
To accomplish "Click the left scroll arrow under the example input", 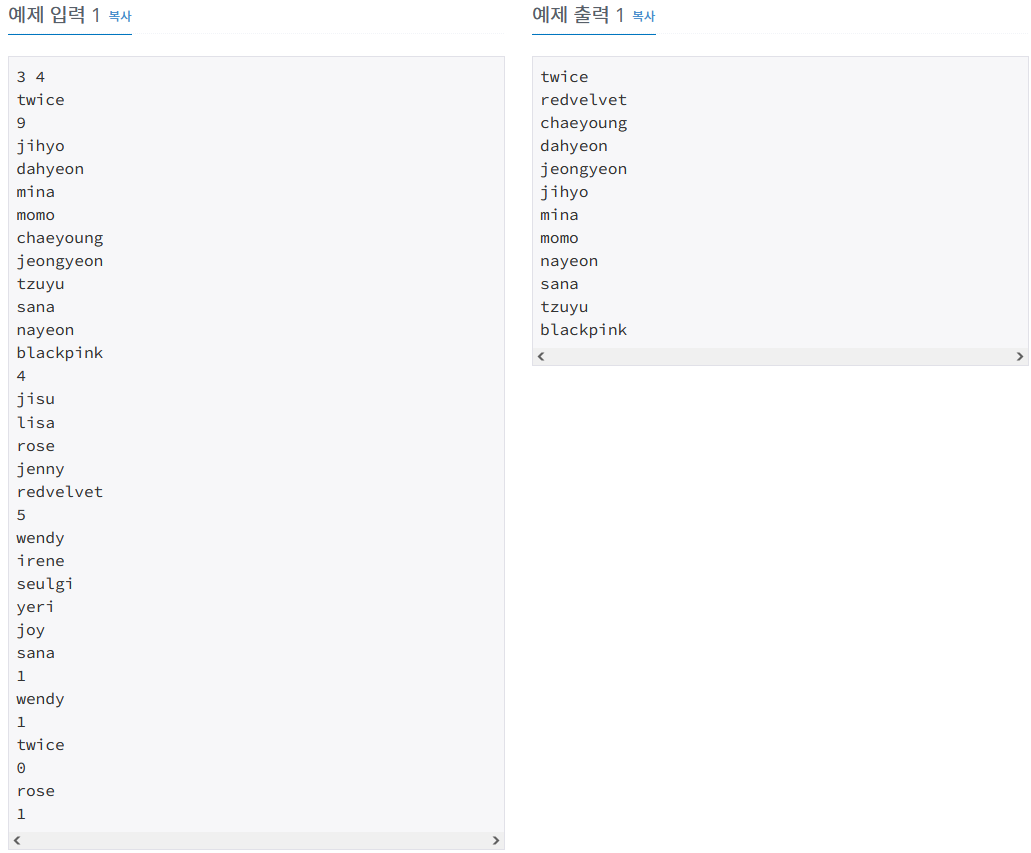I will point(17,841).
